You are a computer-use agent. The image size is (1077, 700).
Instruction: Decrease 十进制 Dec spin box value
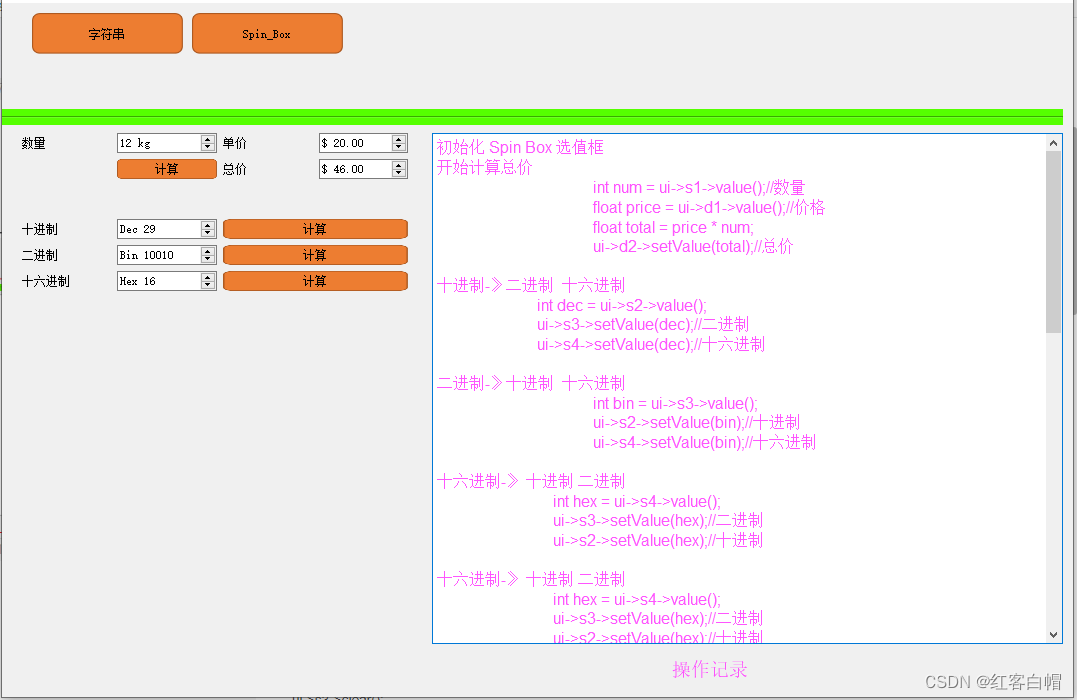point(208,233)
